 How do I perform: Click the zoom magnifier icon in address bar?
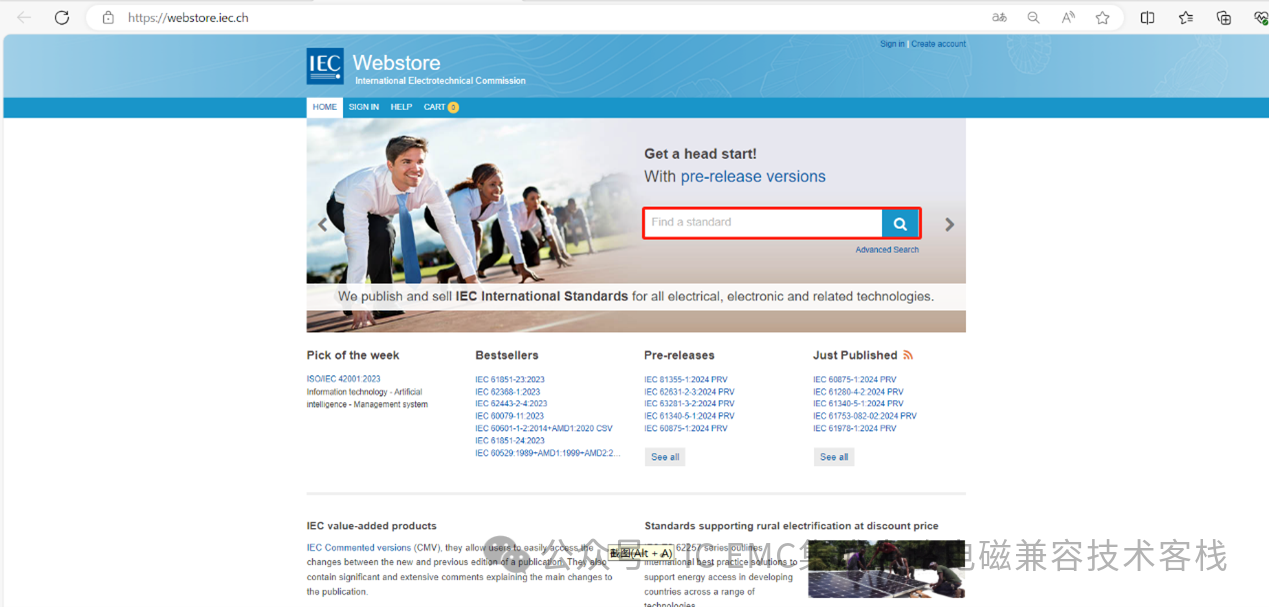click(1034, 17)
